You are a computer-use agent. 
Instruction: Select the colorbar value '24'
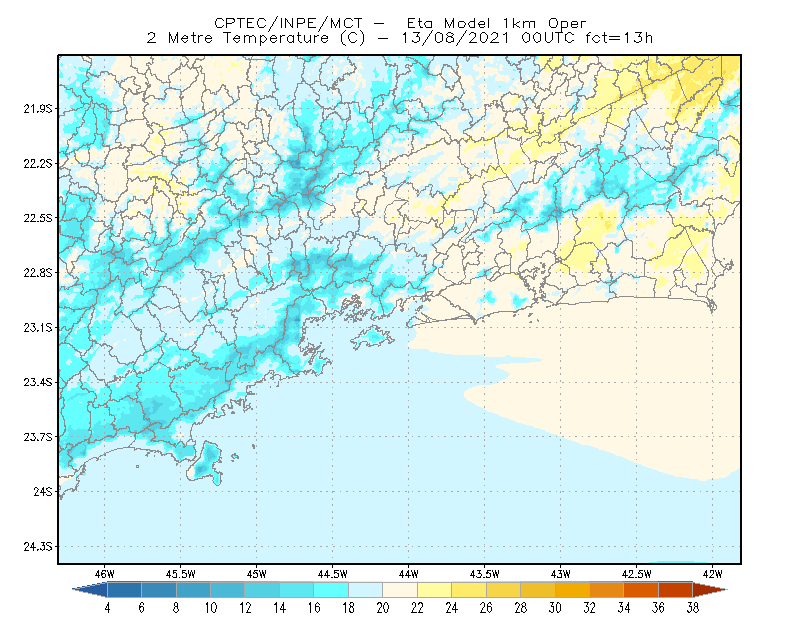452,608
